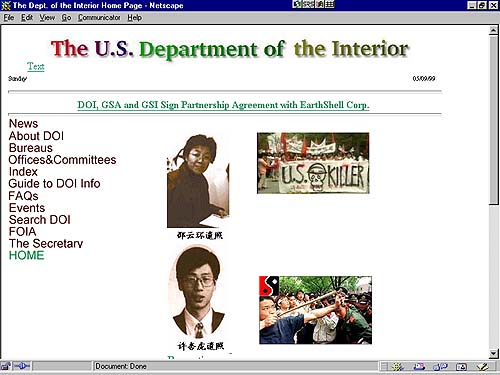The width and height of the screenshot is (500, 375).
Task: Grab the component bar drag handle
Action: pos(384,367)
